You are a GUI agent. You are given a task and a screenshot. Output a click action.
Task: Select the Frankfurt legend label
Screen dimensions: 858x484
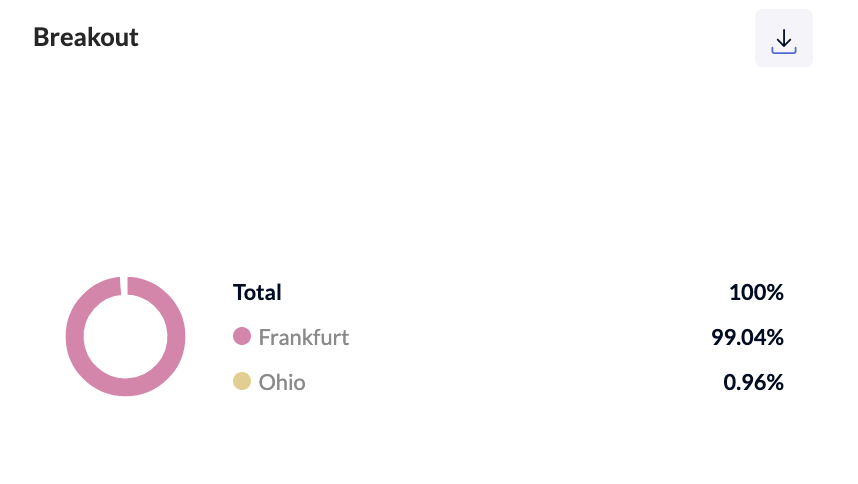pos(303,337)
